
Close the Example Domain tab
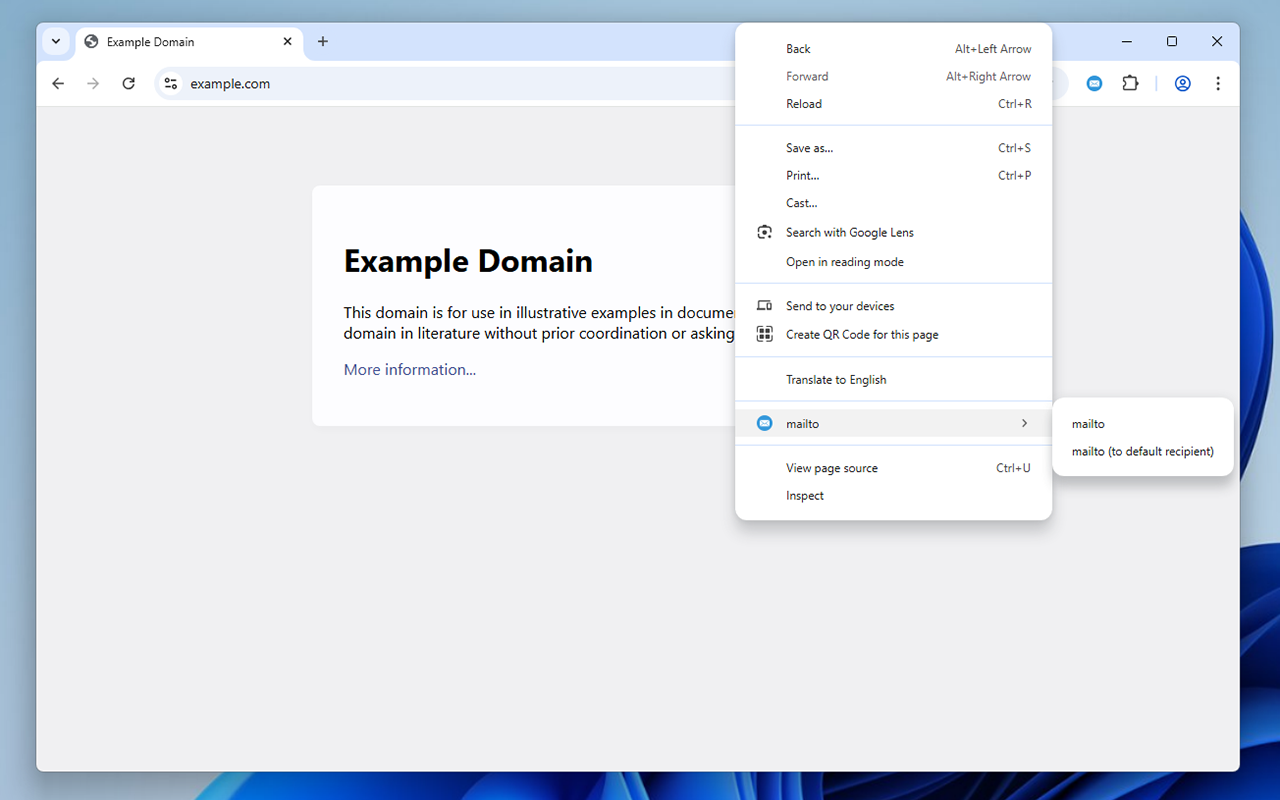pyautogui.click(x=287, y=42)
